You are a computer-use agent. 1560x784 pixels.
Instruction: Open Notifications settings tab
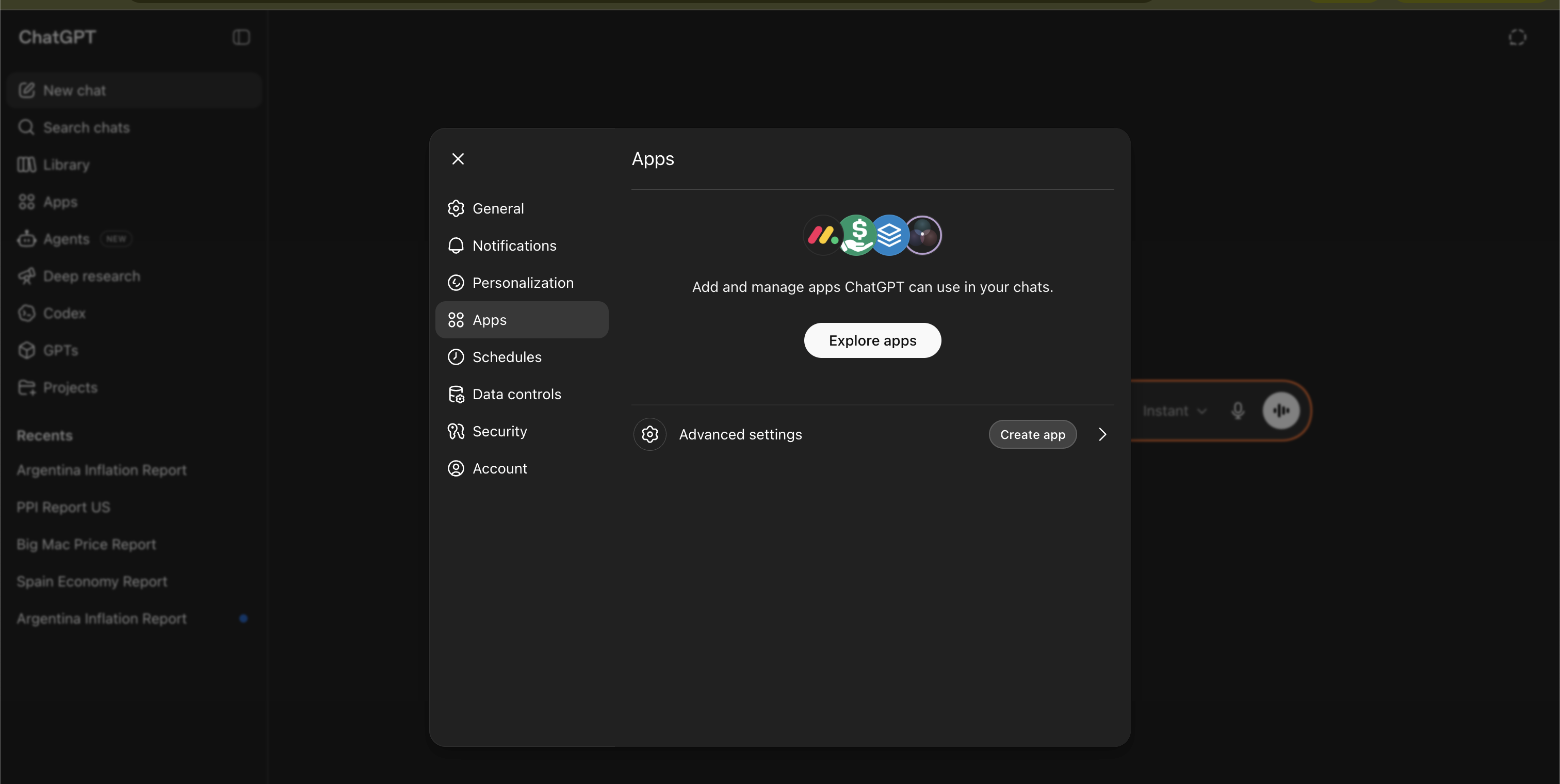pyautogui.click(x=522, y=245)
